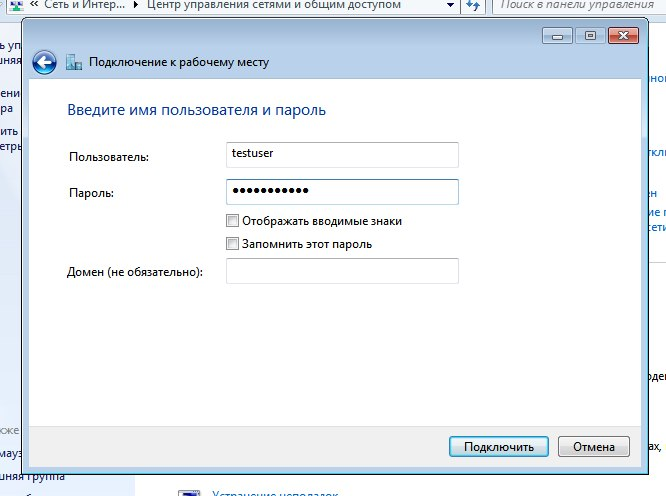The width and height of the screenshot is (666, 496).
Task: Click the troubleshooting icon beside Устранение неполадок
Action: 189,493
